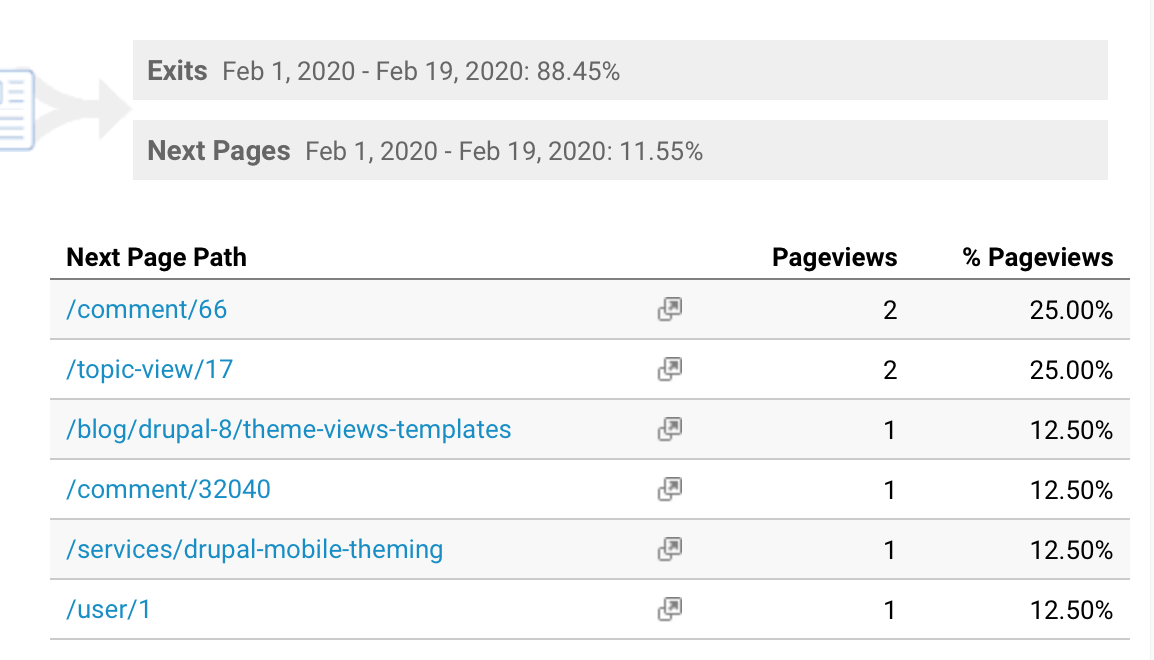Select the Exits summary bar
The image size is (1154, 660).
click(x=620, y=70)
